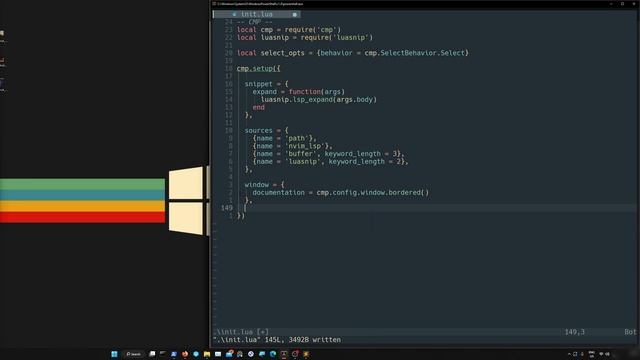Screen dimensions: 640x360
Task: Click the pink 'end' keyword
Action: click(x=258, y=107)
